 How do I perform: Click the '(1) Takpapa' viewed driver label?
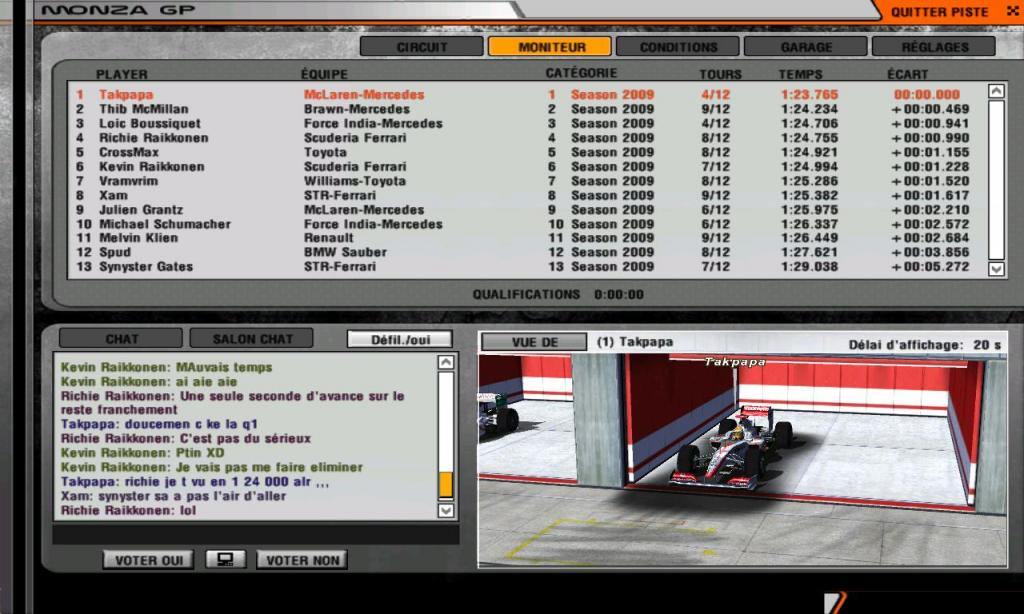tap(634, 342)
